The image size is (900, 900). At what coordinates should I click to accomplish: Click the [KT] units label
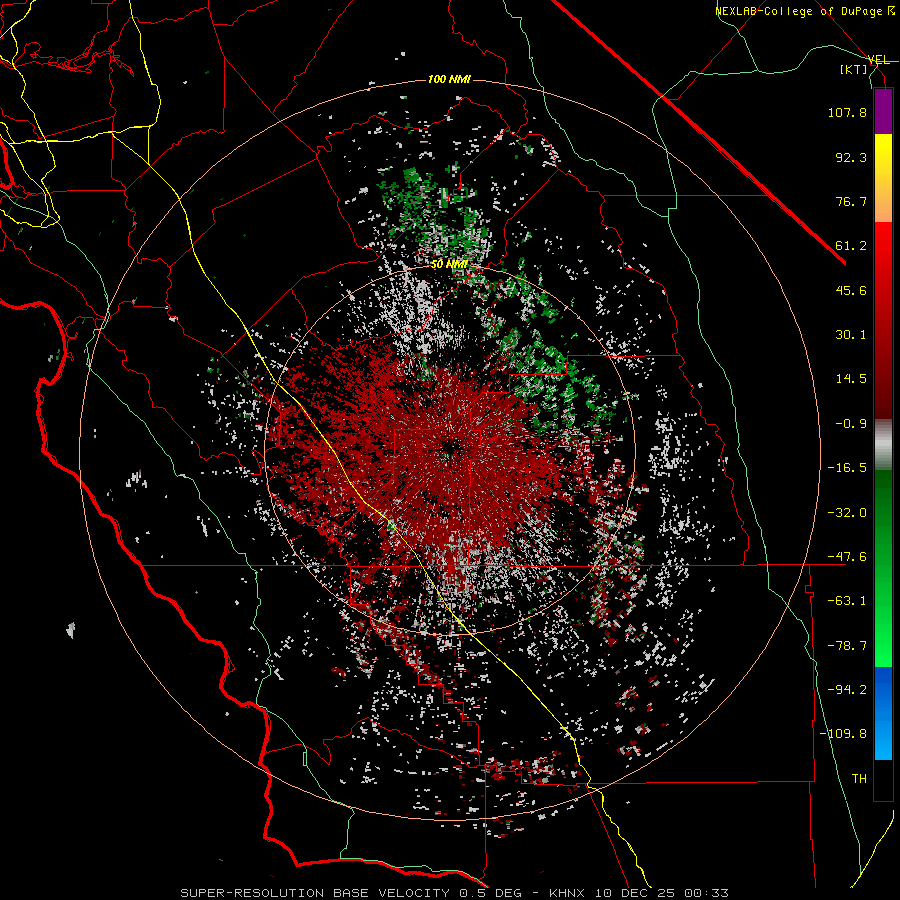tap(854, 69)
